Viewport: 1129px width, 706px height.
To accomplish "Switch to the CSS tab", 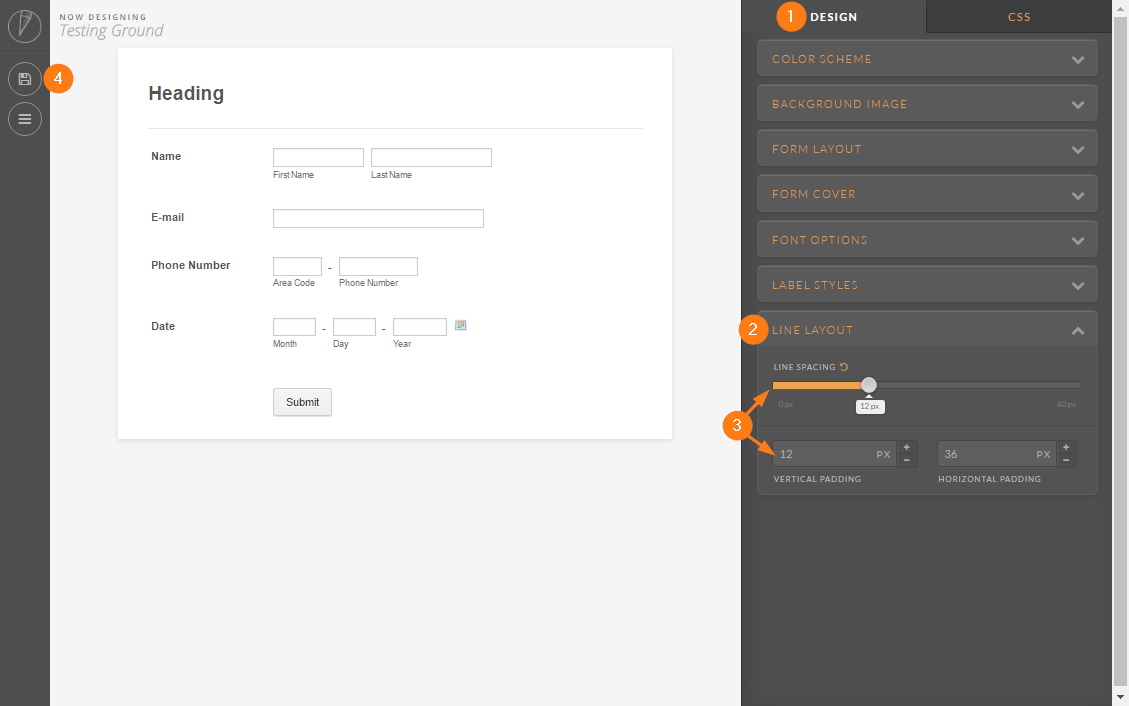I will point(1019,17).
